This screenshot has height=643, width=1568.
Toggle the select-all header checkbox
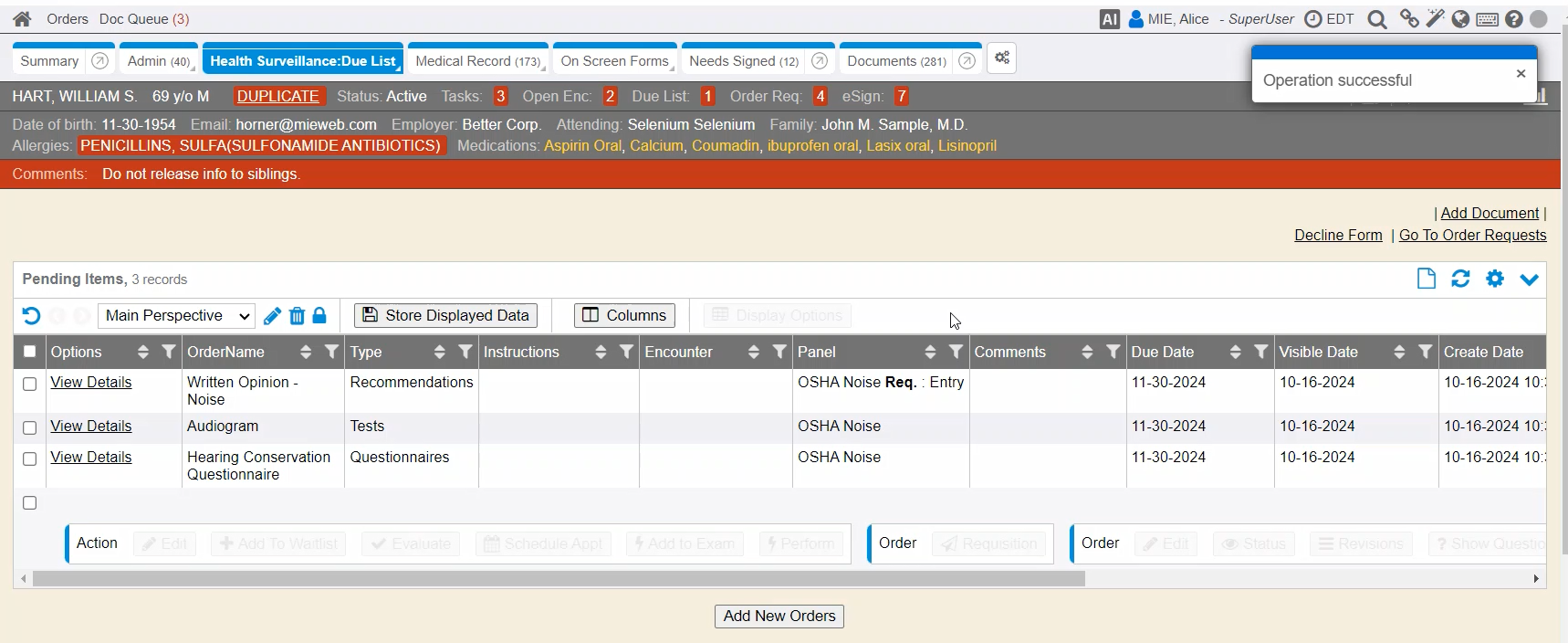click(x=30, y=352)
